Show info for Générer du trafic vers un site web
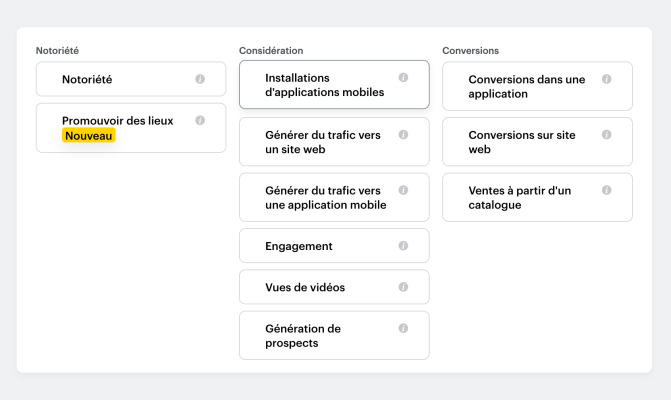671x400 pixels. pos(403,134)
